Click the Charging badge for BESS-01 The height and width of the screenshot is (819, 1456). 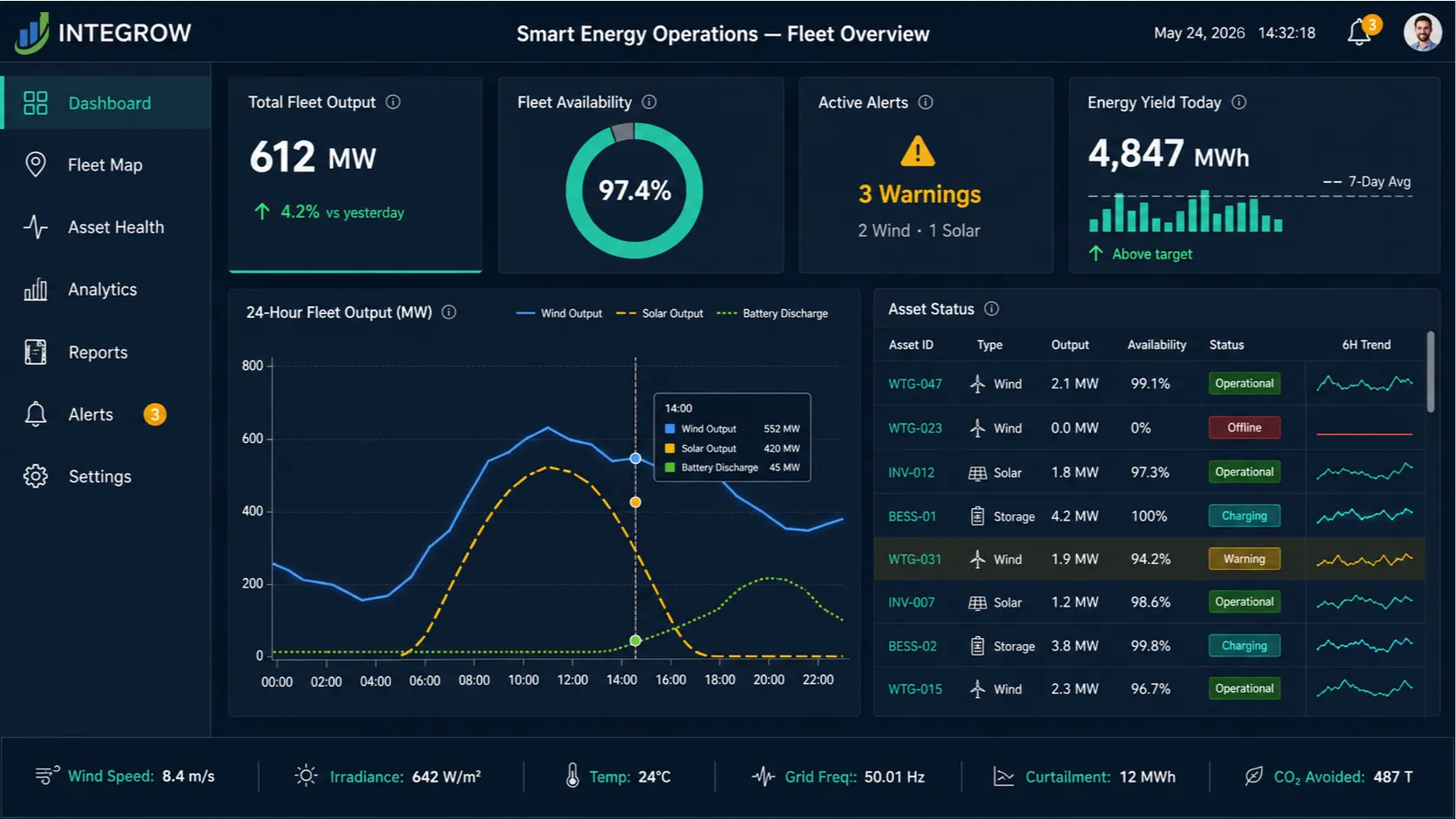[x=1244, y=516]
